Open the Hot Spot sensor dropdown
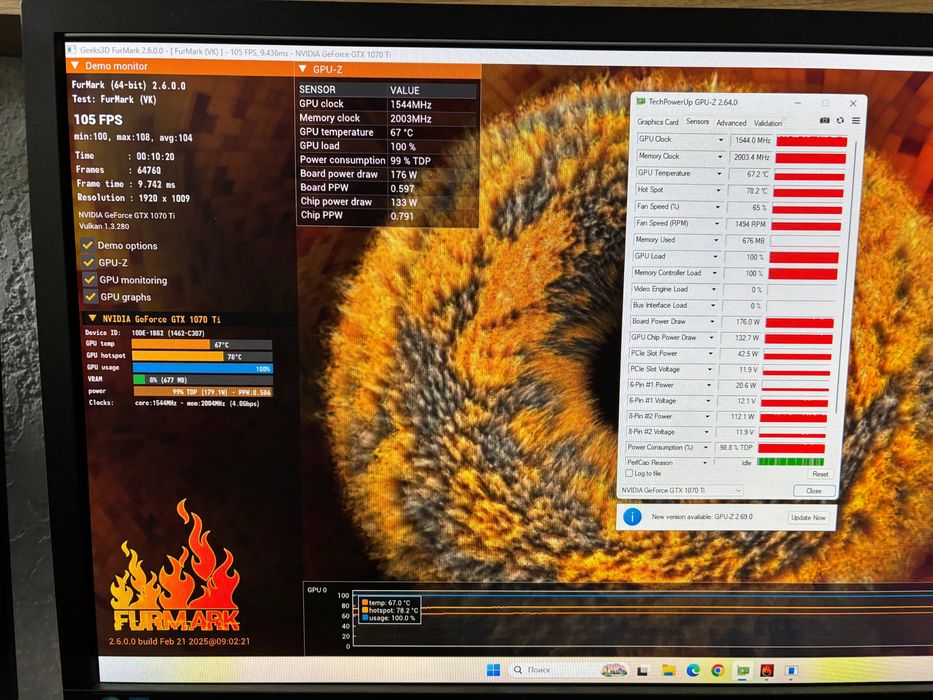 (718, 190)
